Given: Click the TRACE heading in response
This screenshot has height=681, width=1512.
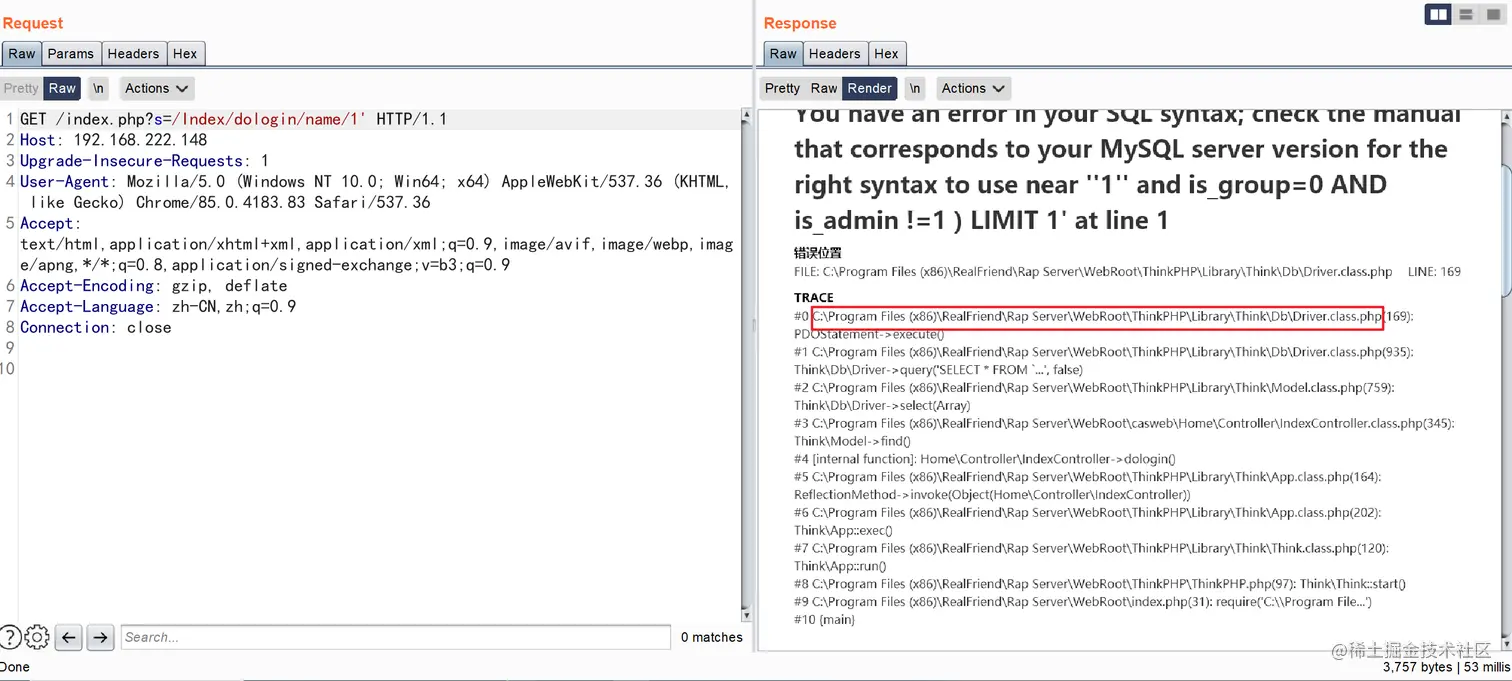Looking at the screenshot, I should (x=814, y=297).
